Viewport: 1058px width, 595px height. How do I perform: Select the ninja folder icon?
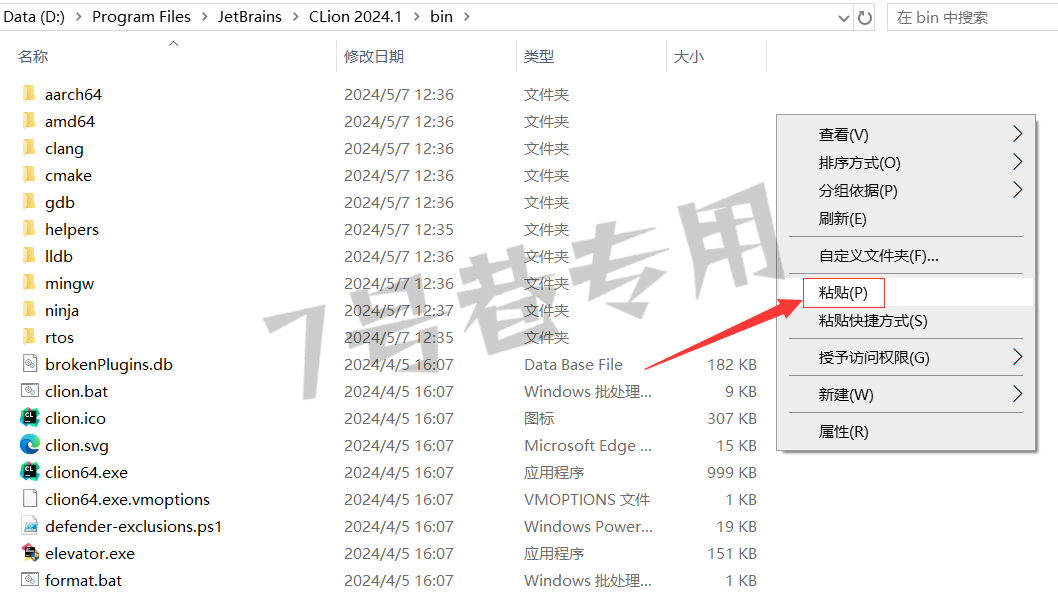pos(29,310)
